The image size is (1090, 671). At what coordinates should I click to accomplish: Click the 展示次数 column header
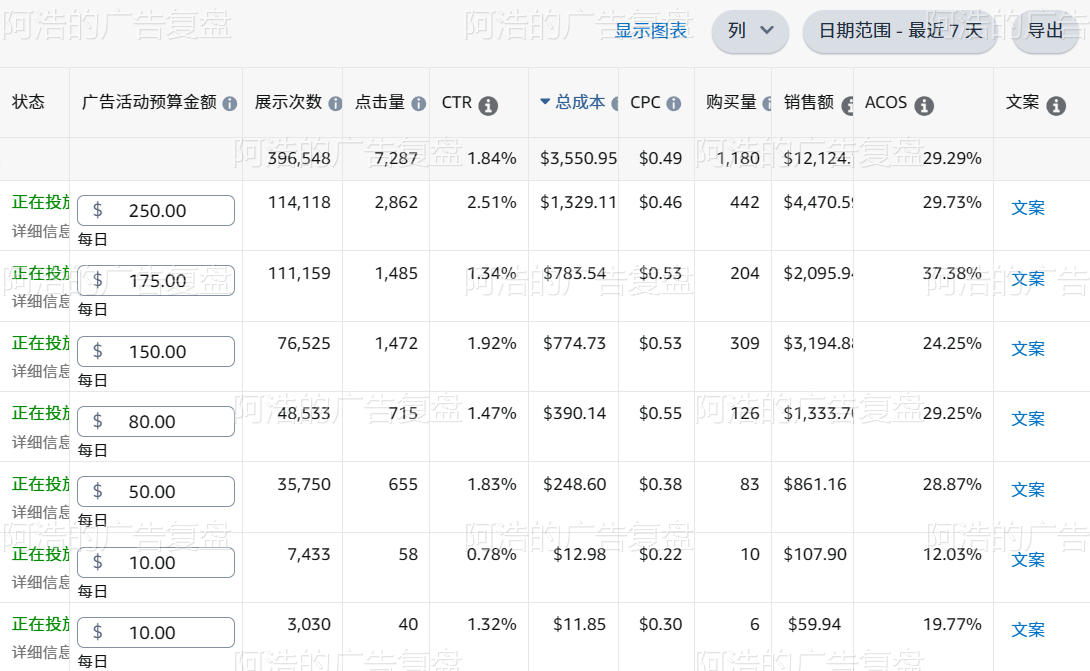tap(288, 102)
